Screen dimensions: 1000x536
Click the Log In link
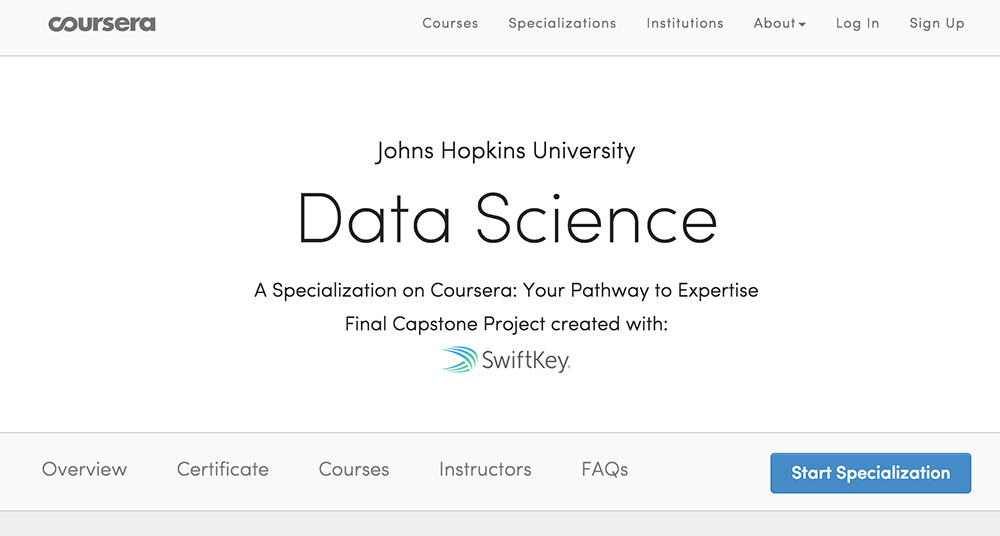point(857,23)
